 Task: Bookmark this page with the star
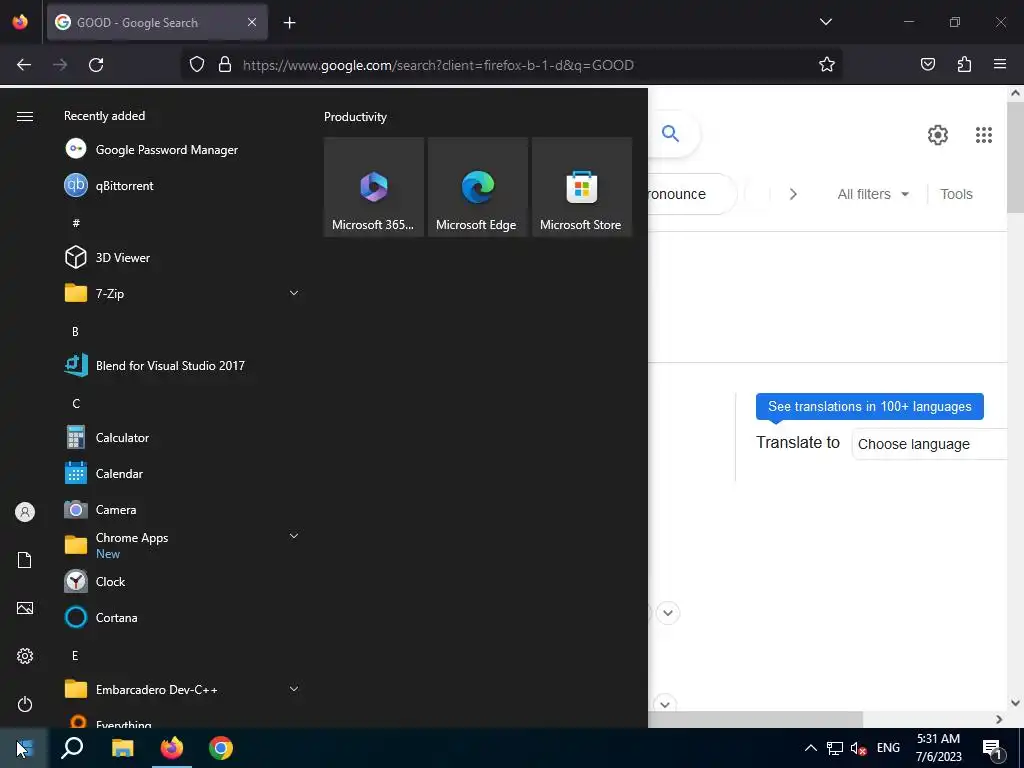(827, 65)
